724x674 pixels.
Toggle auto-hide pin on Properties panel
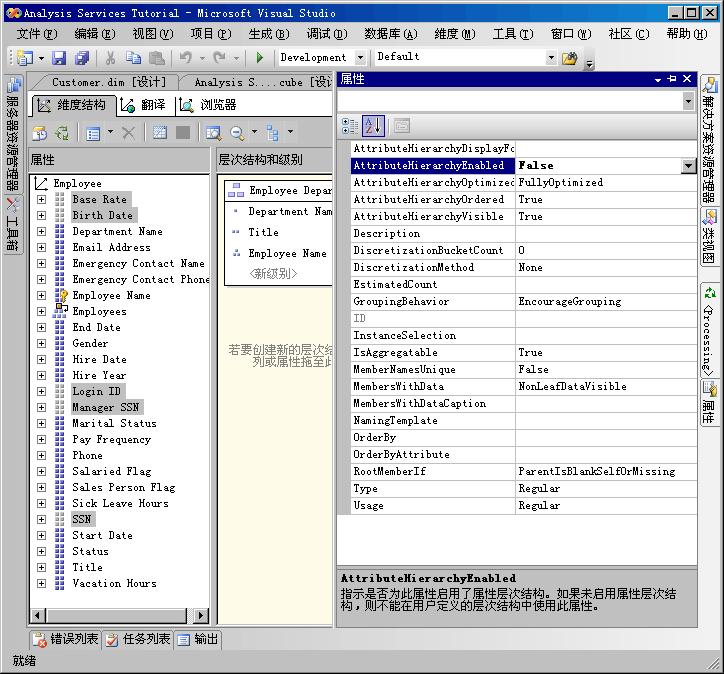coord(672,79)
